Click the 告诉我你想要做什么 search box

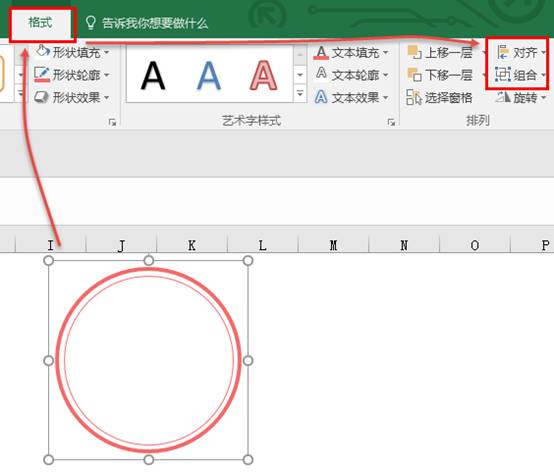[x=147, y=23]
